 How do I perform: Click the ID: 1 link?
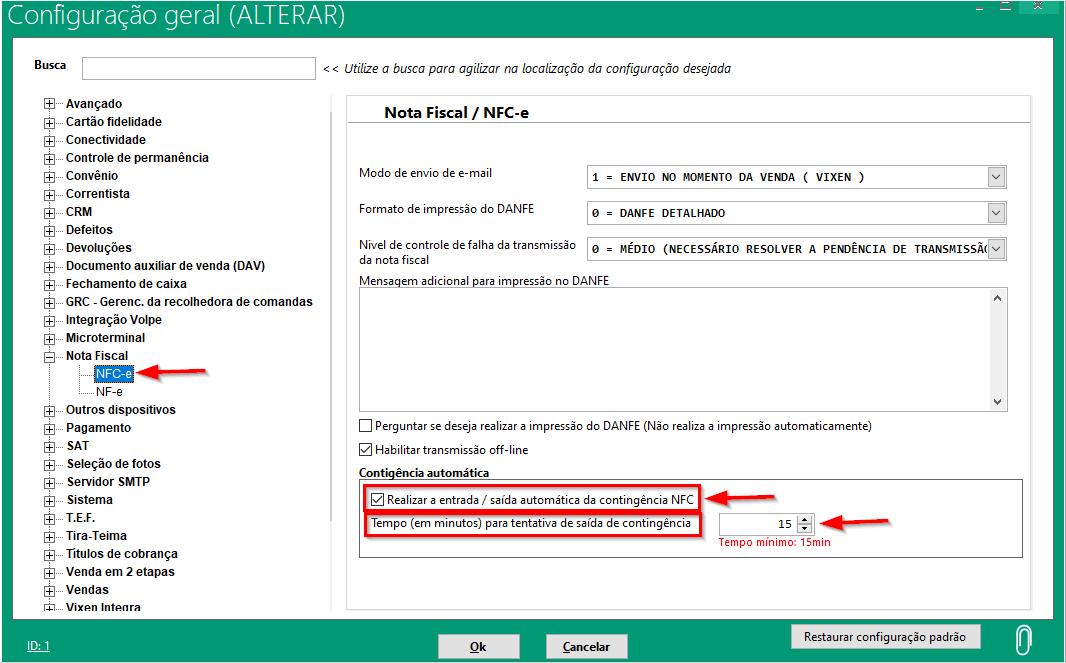coord(38,646)
